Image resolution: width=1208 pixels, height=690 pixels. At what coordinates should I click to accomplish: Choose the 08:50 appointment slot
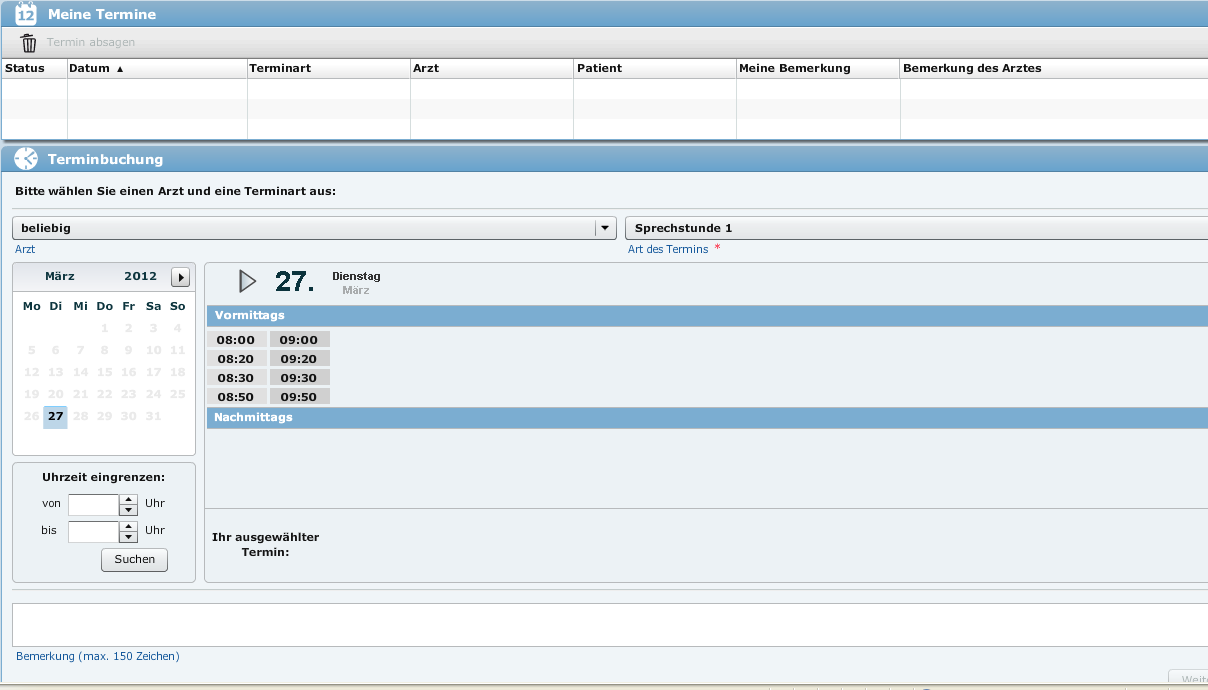pos(236,397)
